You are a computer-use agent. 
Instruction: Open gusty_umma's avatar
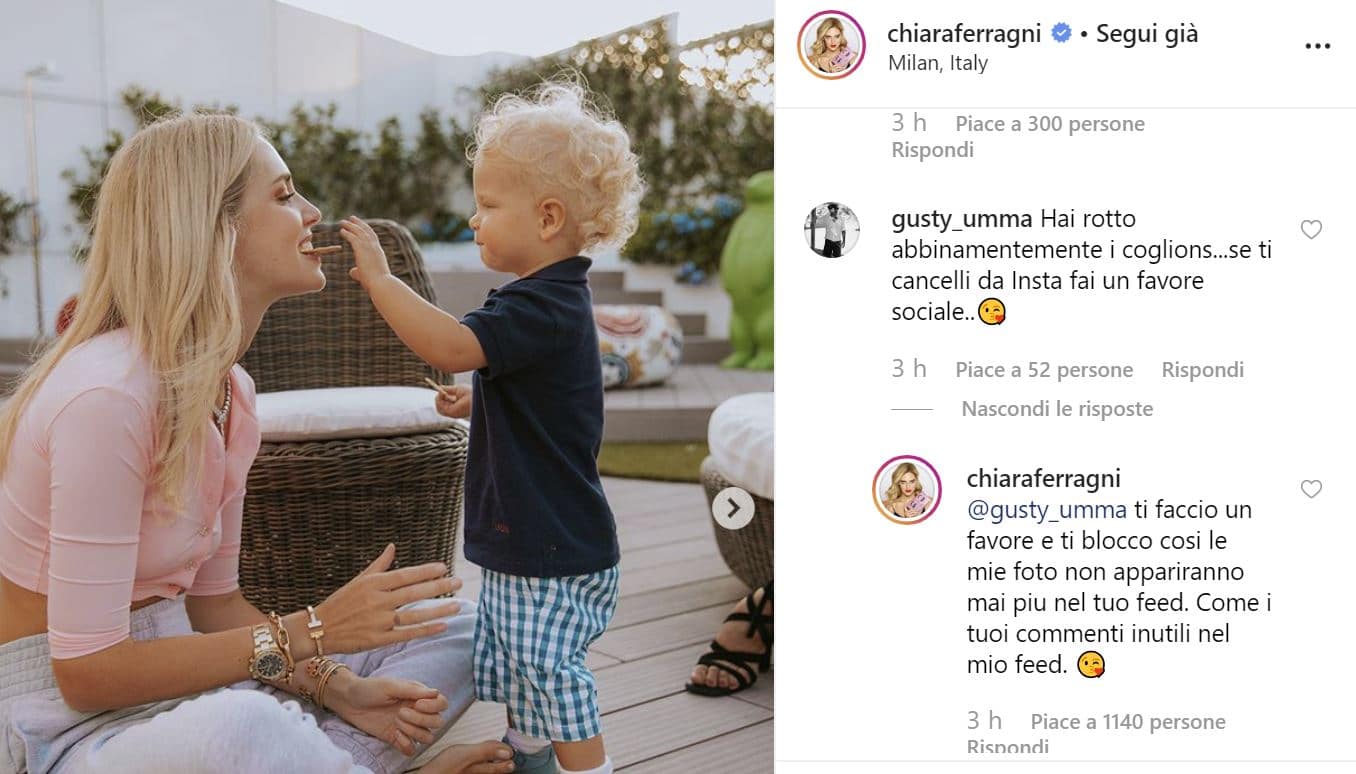tap(832, 230)
